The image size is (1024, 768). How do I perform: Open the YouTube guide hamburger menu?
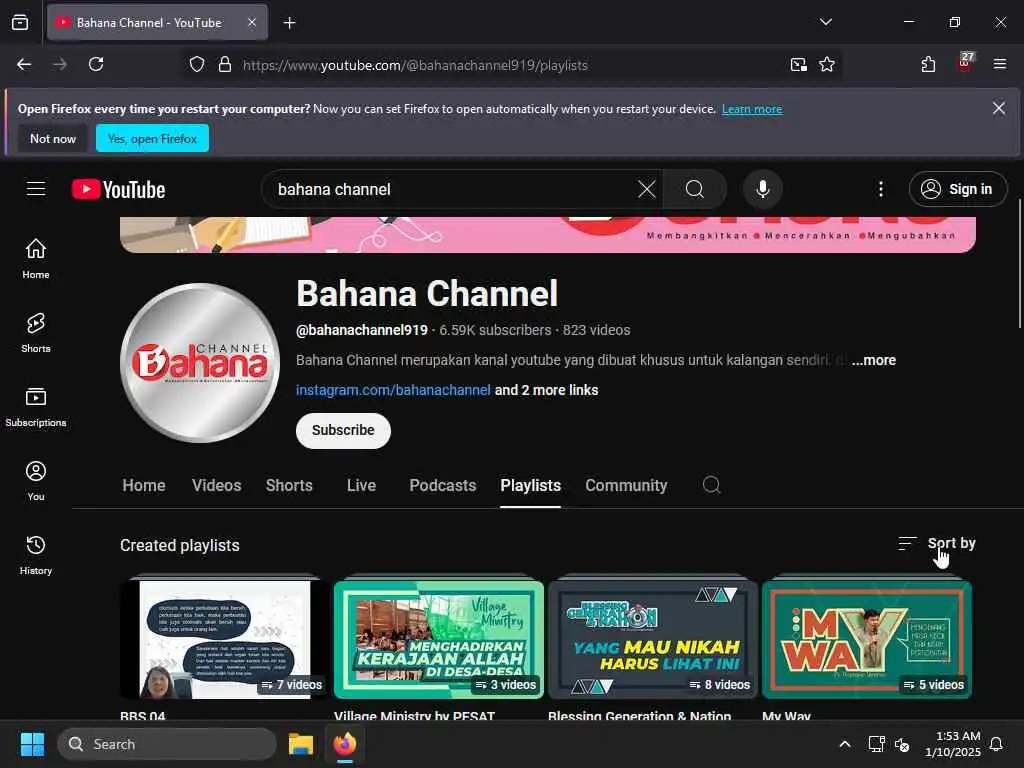coord(36,189)
